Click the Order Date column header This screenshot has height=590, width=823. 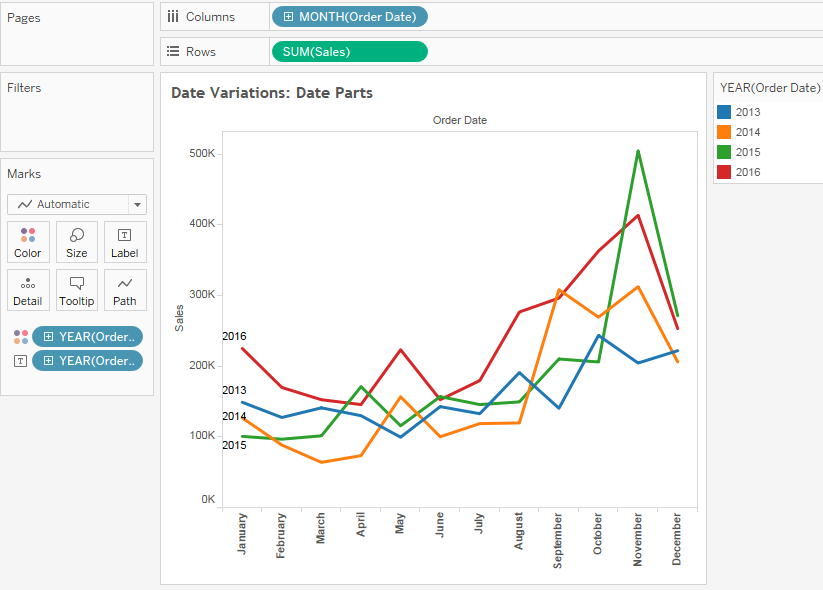pyautogui.click(x=460, y=120)
